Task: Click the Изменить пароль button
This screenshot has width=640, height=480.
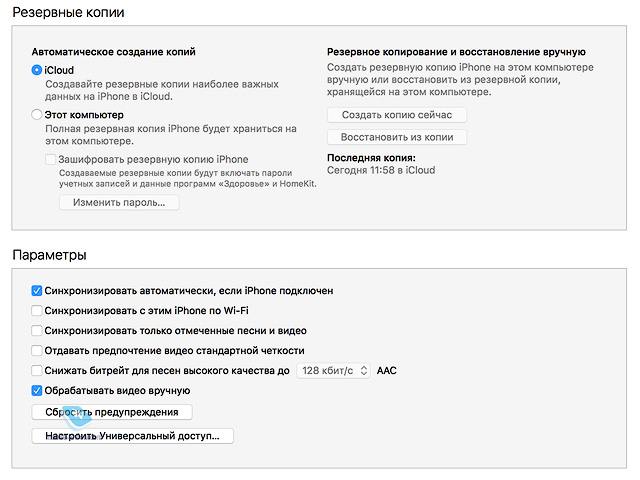Action: tap(119, 202)
